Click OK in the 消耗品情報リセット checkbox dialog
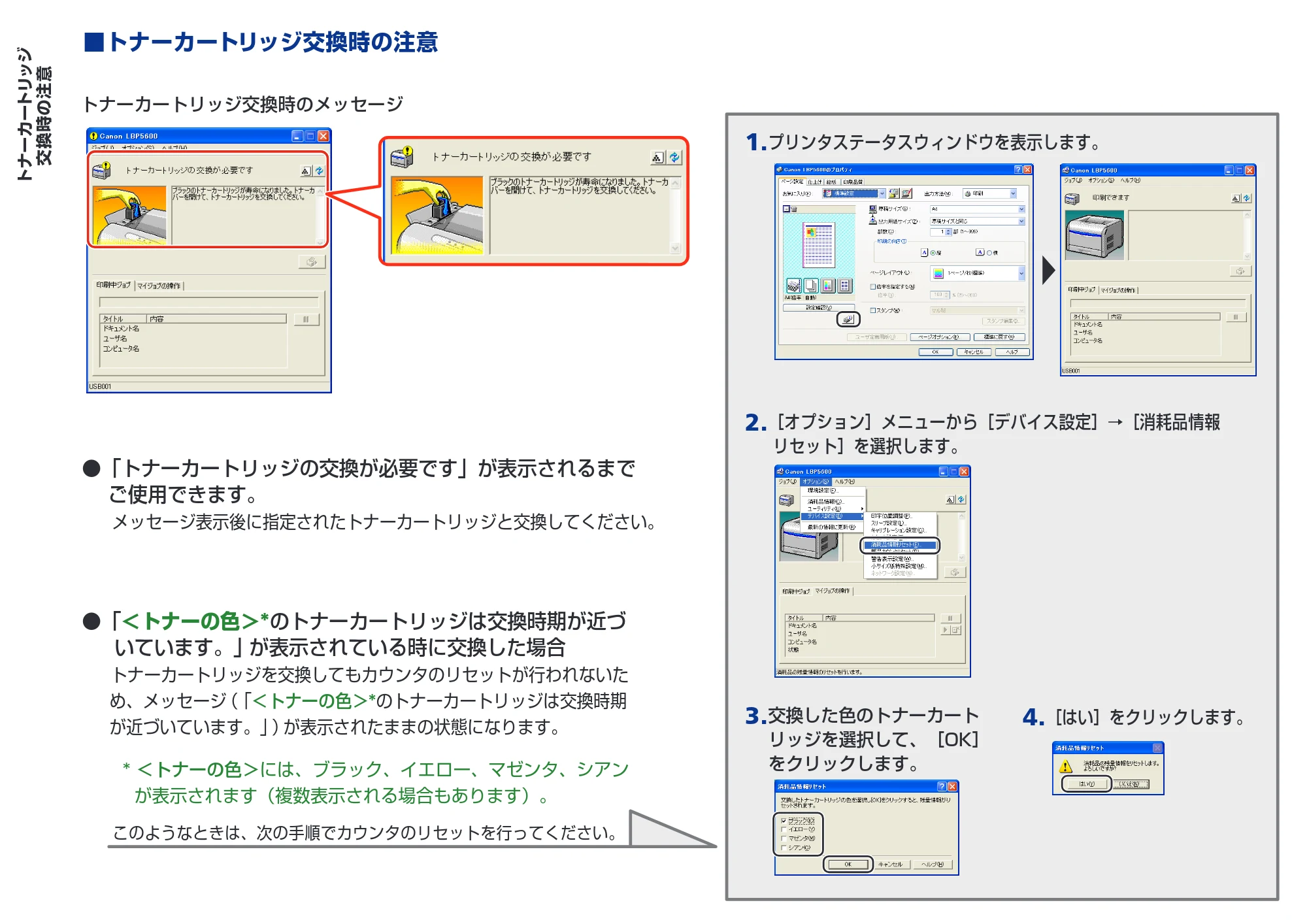The image size is (1307, 924). (848, 865)
